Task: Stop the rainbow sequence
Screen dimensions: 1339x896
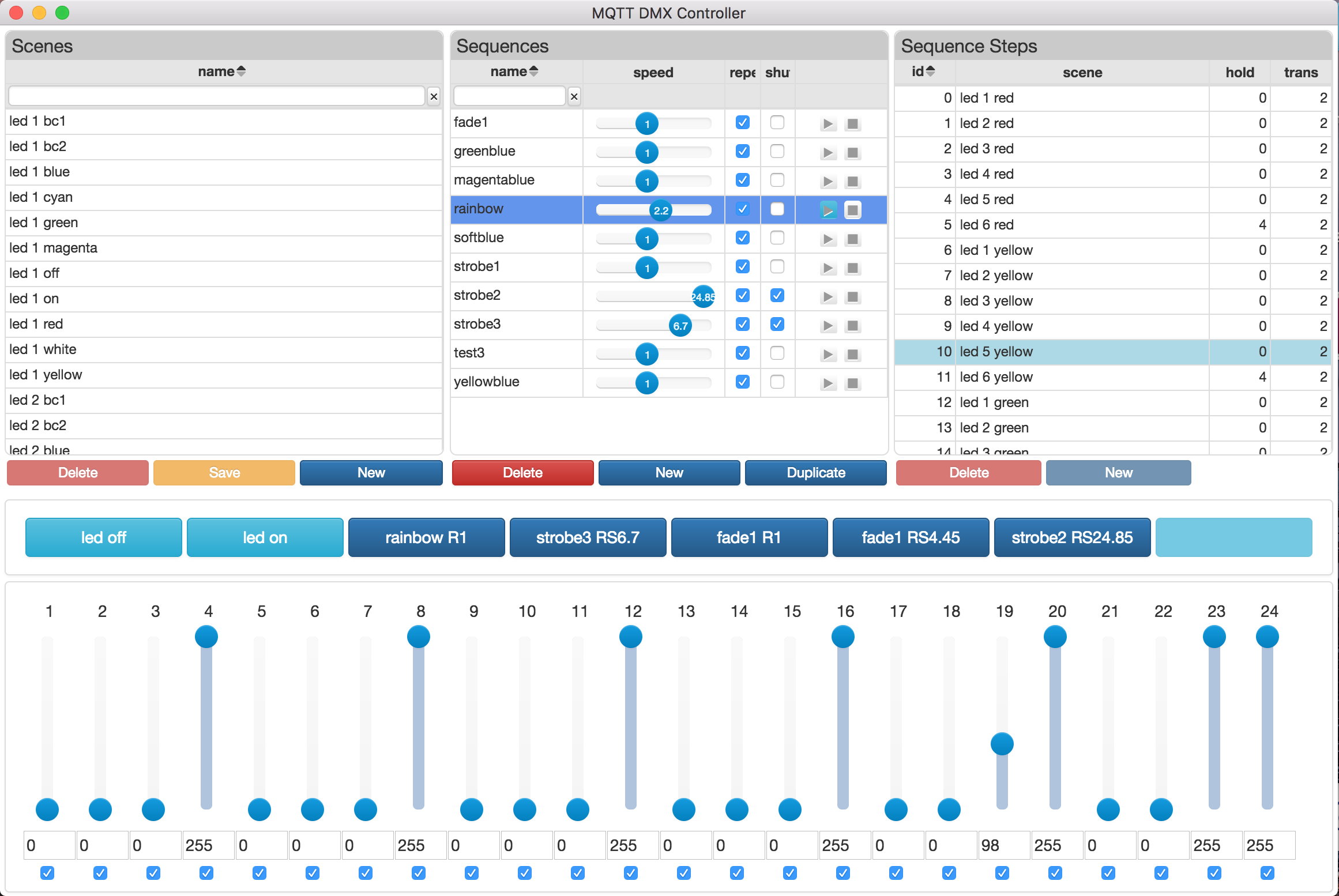Action: (852, 210)
